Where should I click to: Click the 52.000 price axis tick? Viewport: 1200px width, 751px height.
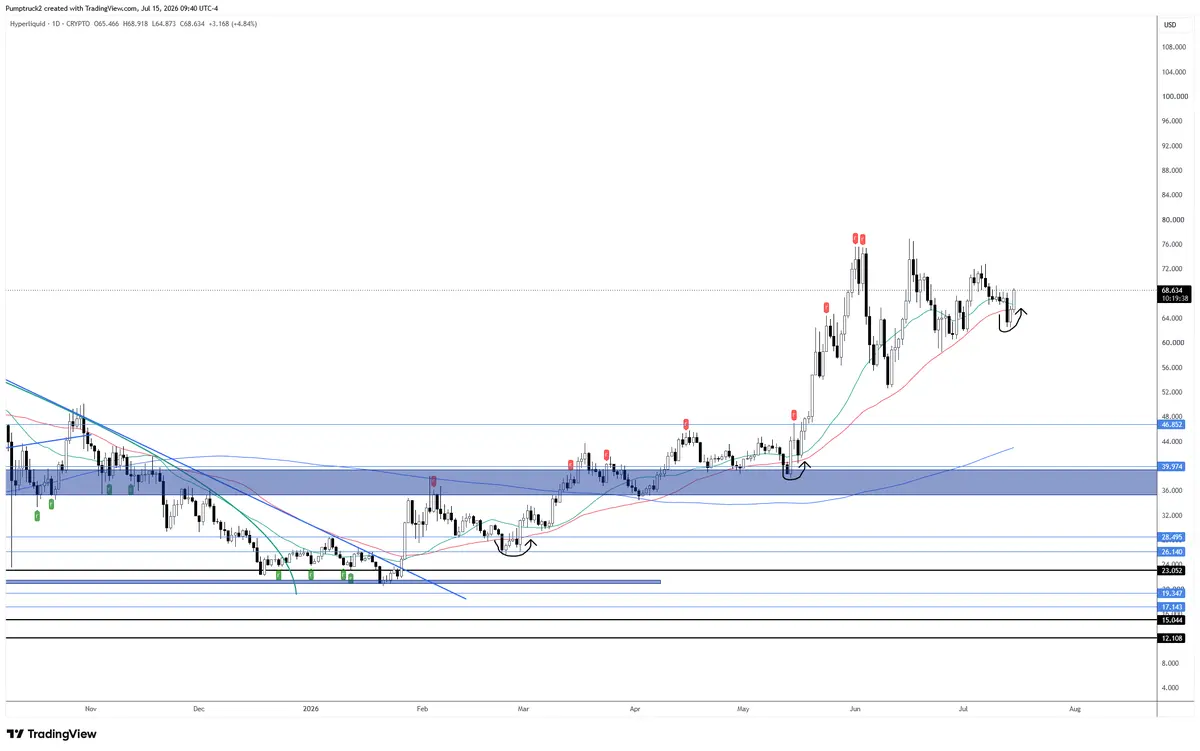pos(1173,392)
